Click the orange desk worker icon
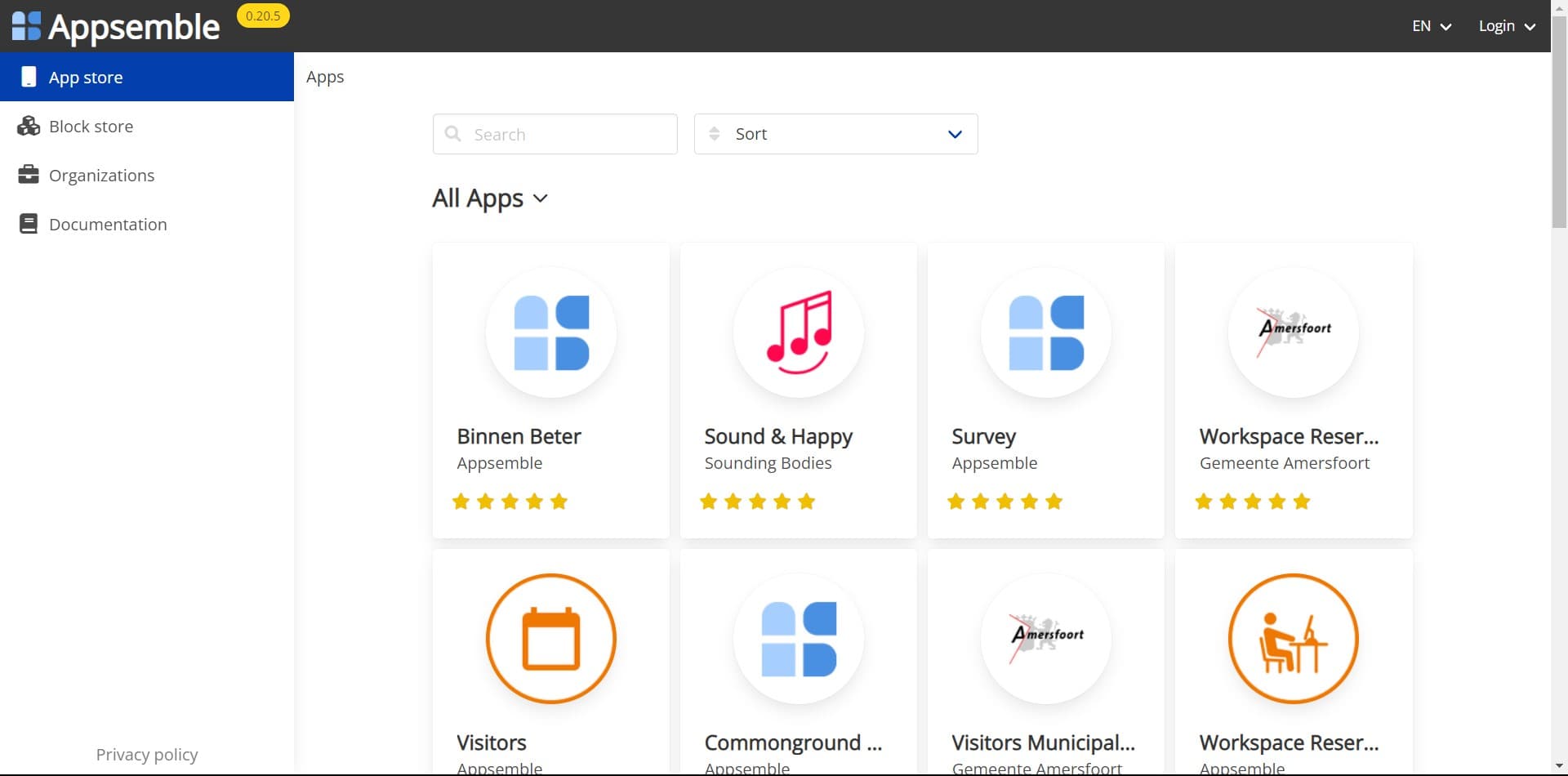 (1294, 639)
